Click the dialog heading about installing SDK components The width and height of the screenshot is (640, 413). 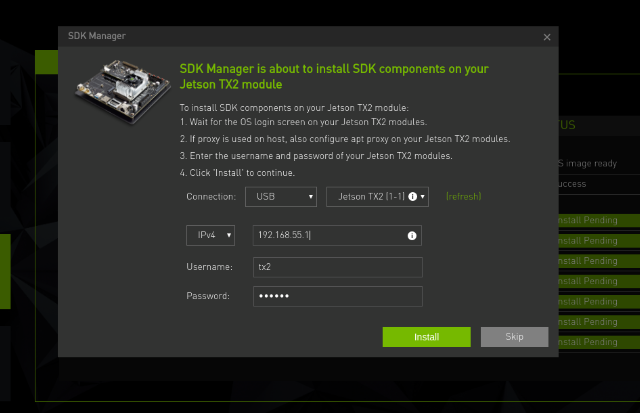pyautogui.click(x=334, y=76)
